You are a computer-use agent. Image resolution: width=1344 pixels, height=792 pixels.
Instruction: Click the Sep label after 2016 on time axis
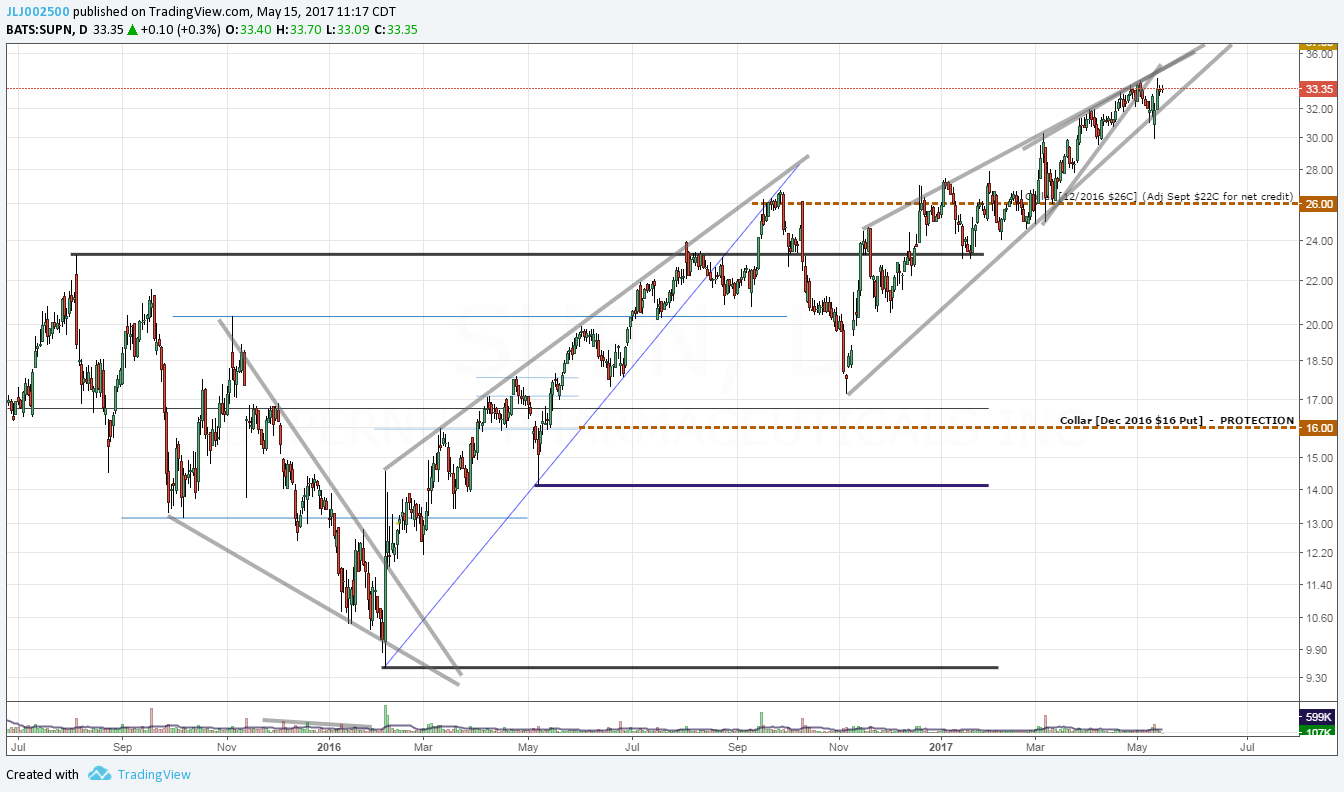tap(737, 746)
